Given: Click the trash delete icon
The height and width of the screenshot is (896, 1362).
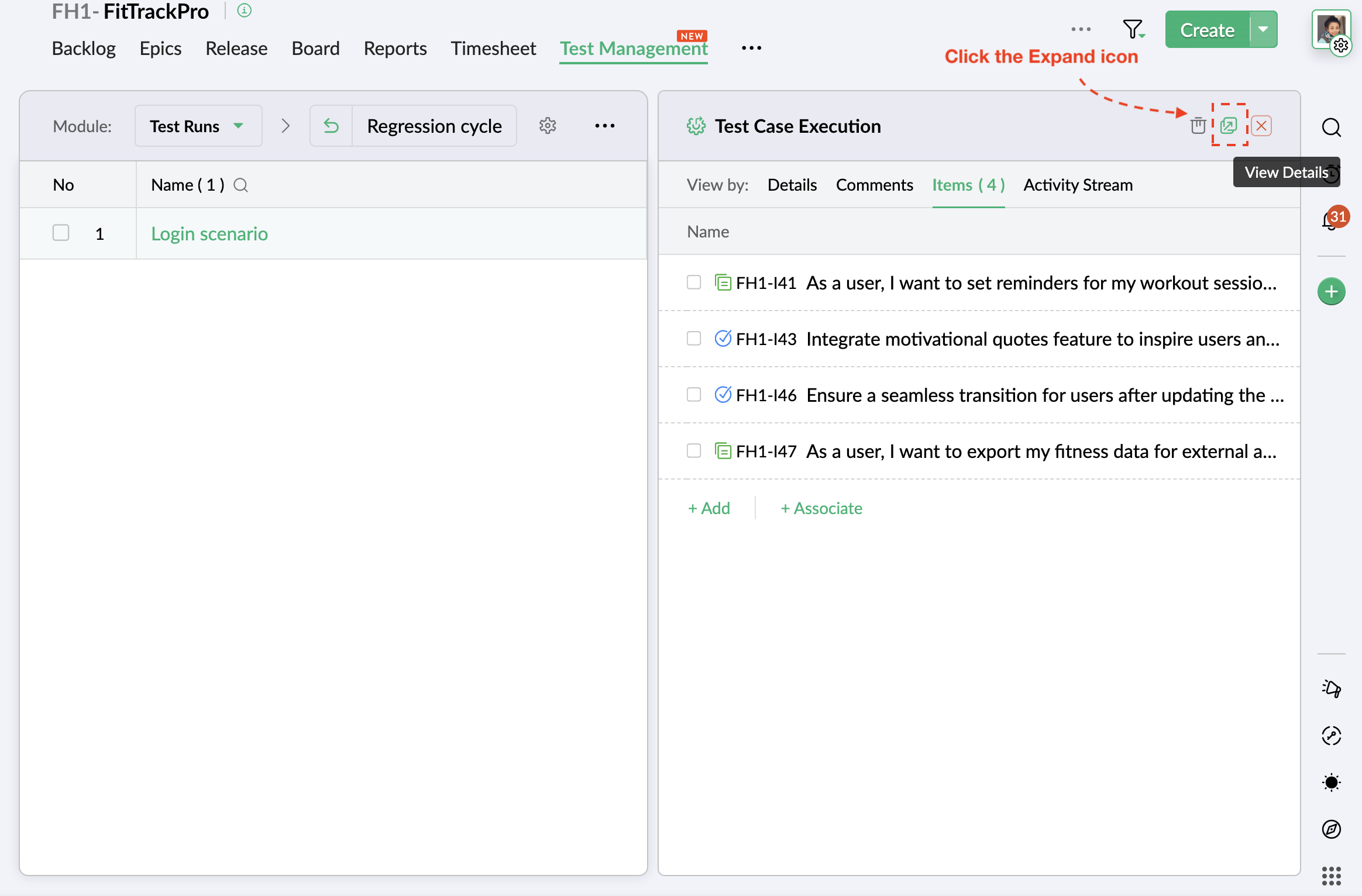Looking at the screenshot, I should pyautogui.click(x=1198, y=126).
